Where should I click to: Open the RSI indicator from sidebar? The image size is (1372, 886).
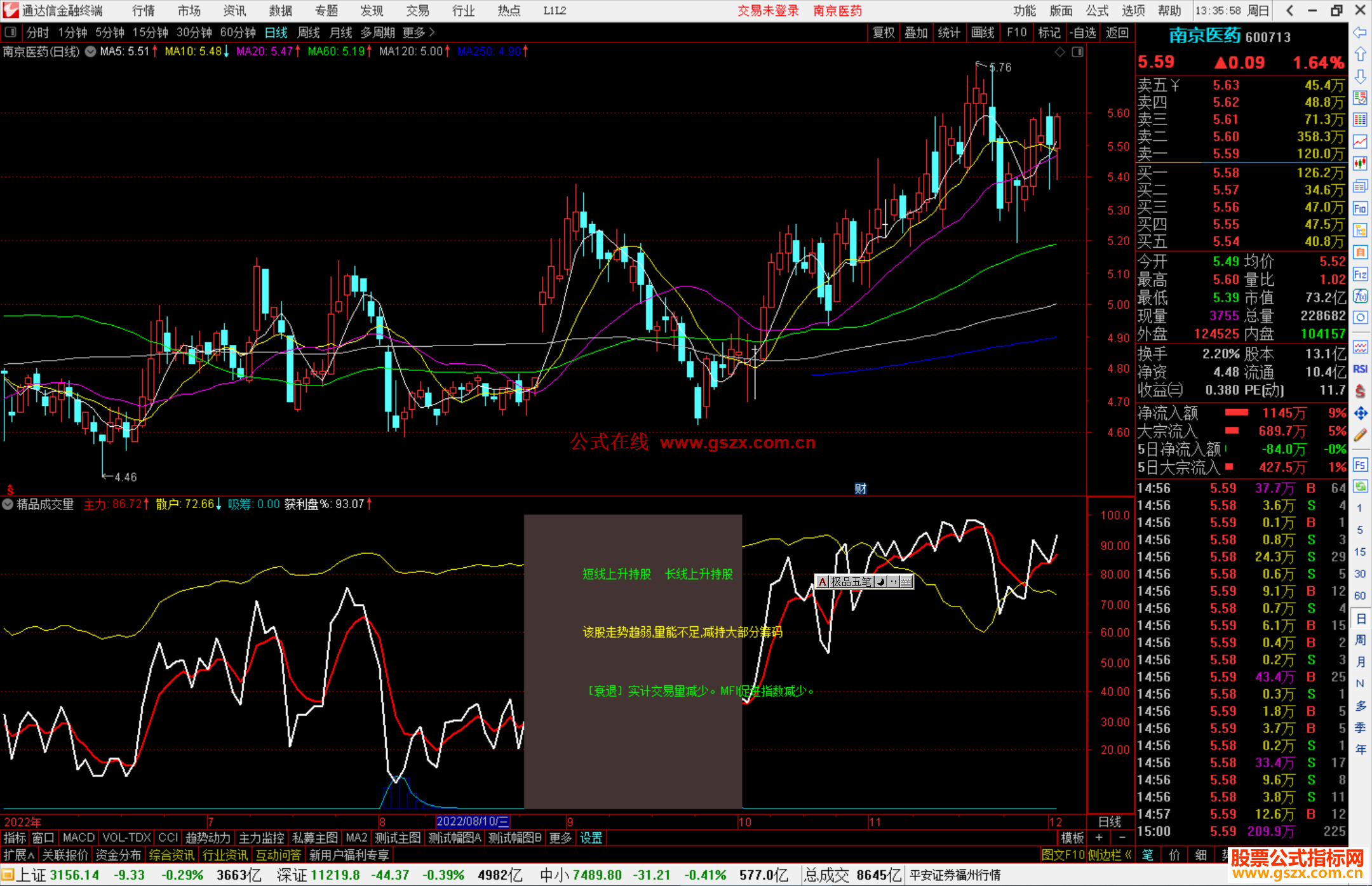click(x=1360, y=369)
